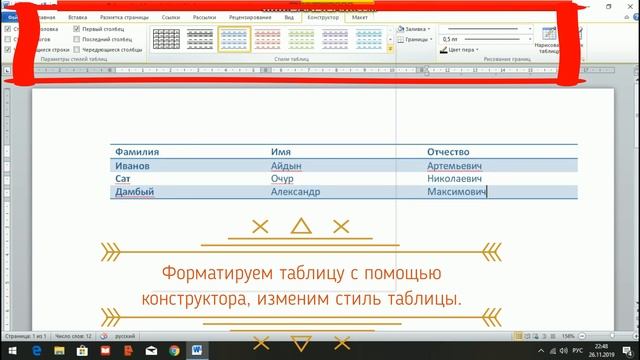The image size is (640, 360).
Task: Toggle the Первый столбец checkbox
Action: (x=76, y=29)
